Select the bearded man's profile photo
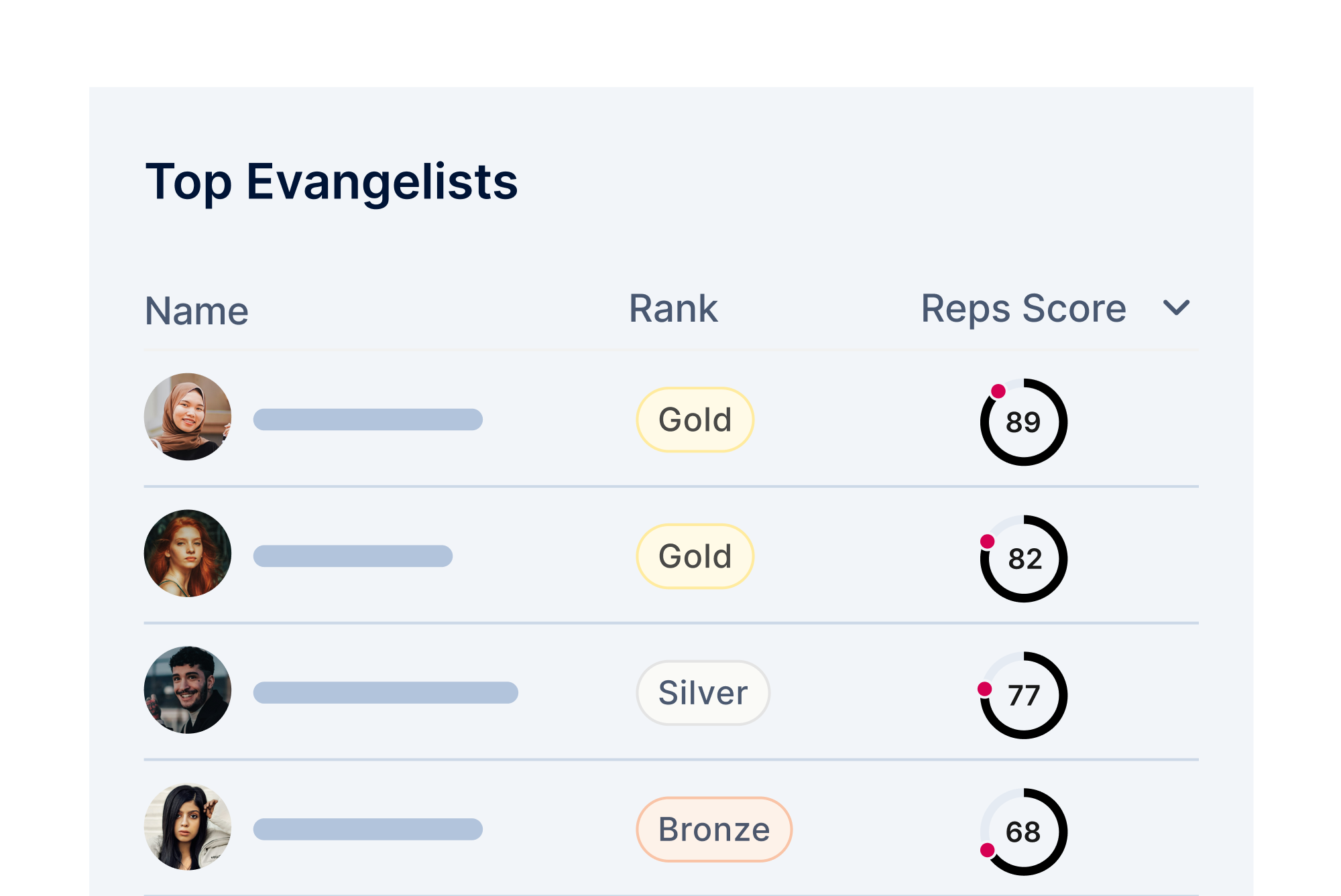 coord(188,690)
